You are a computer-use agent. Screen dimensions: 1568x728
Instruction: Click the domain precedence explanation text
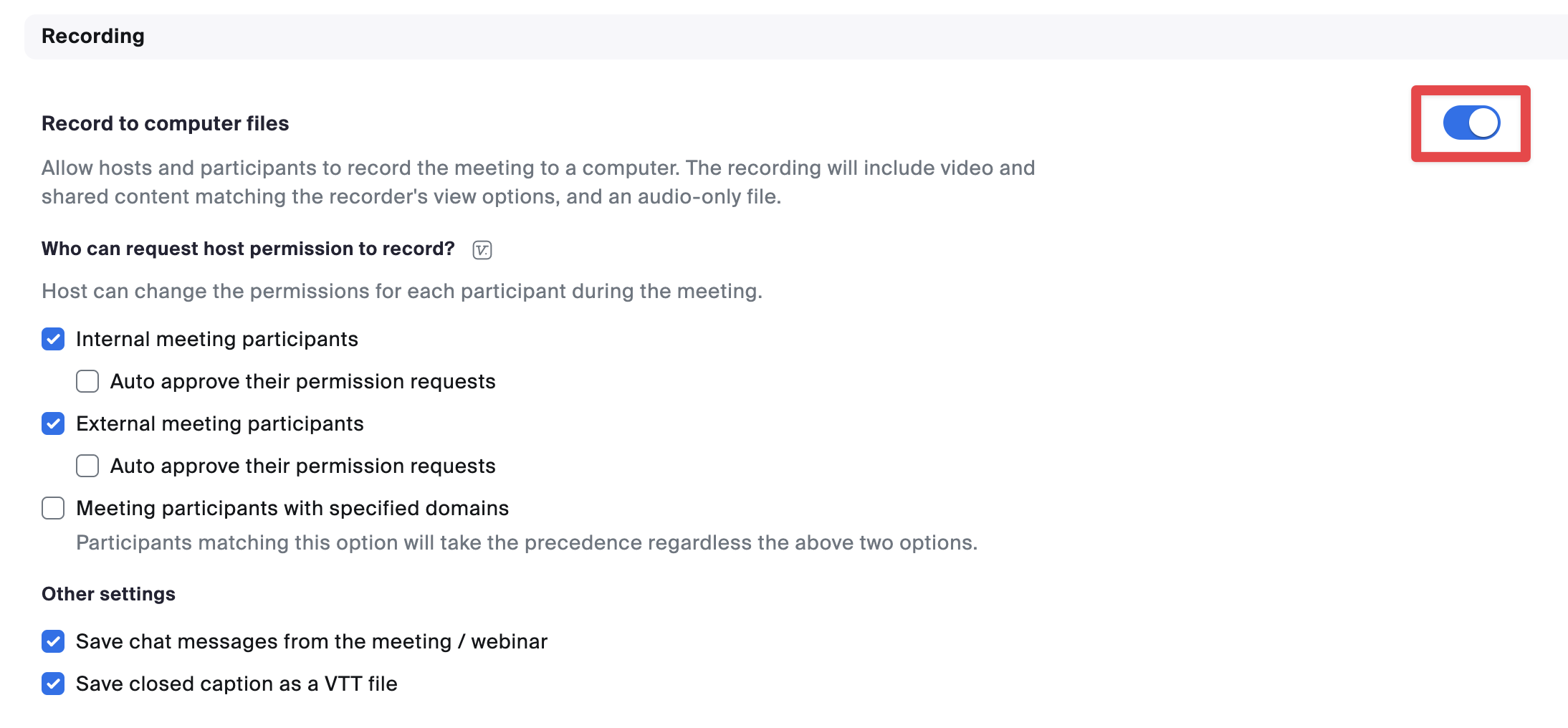(527, 542)
